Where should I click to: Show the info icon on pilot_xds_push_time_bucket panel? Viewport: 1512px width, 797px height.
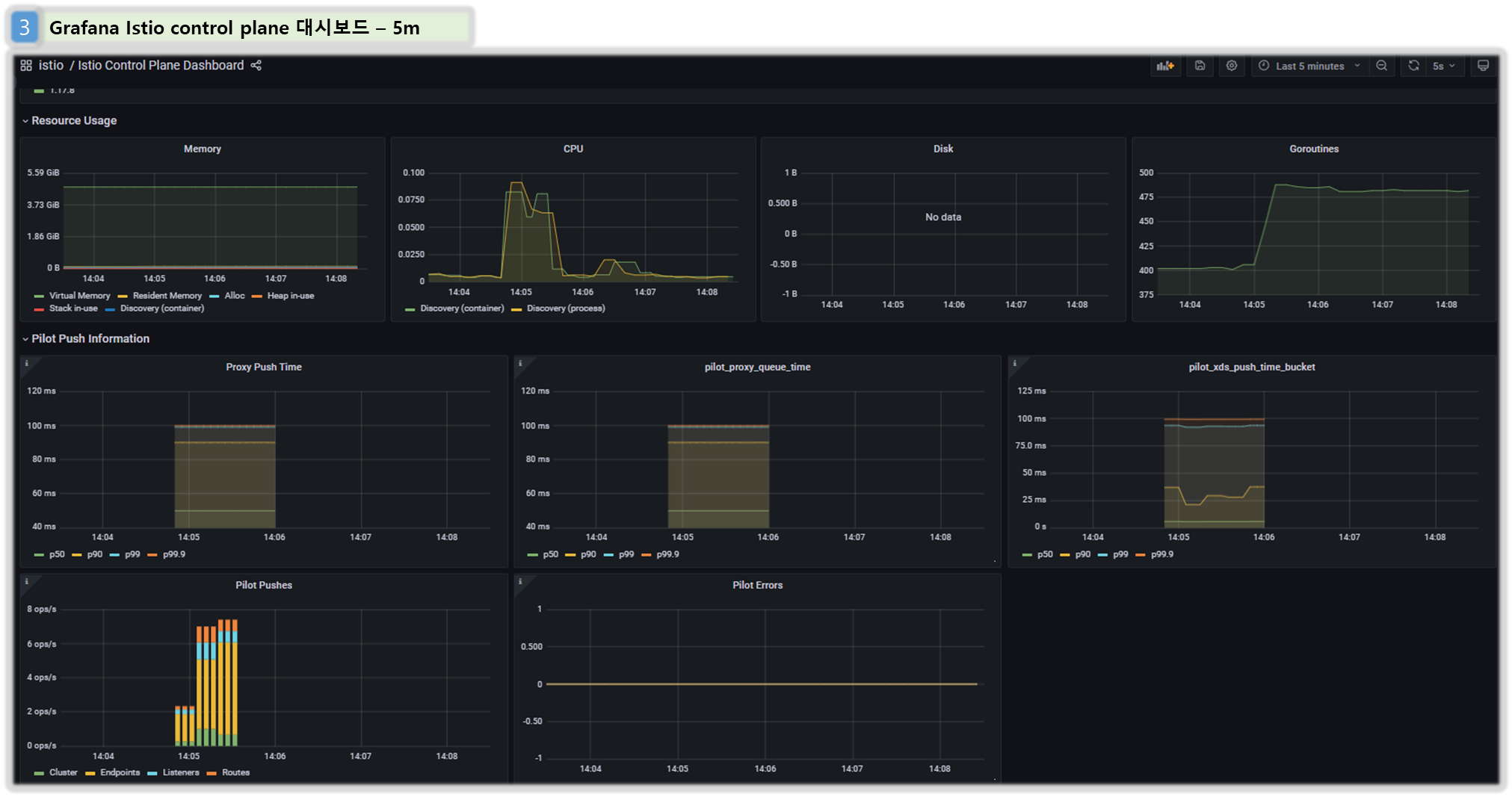(x=1014, y=364)
